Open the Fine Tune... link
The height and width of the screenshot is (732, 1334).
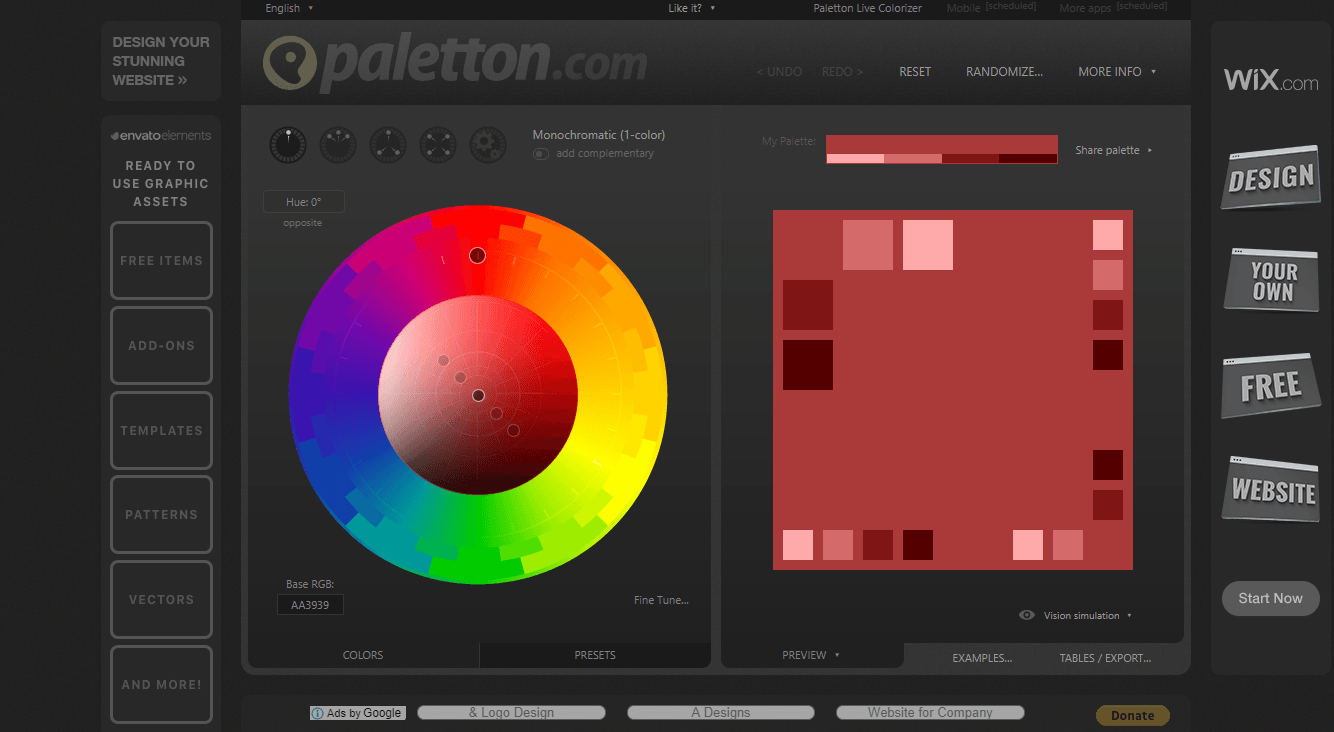661,600
